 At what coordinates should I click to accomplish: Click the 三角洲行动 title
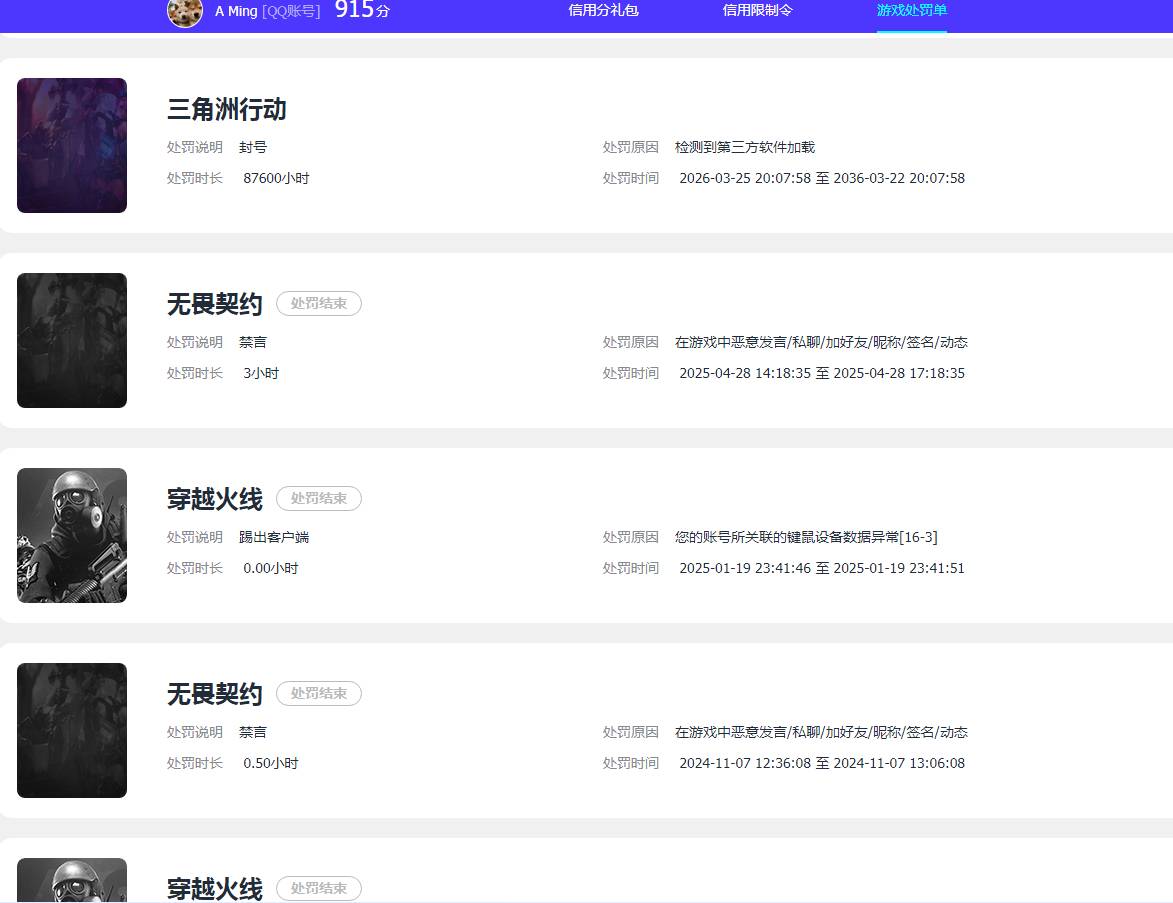(x=226, y=110)
